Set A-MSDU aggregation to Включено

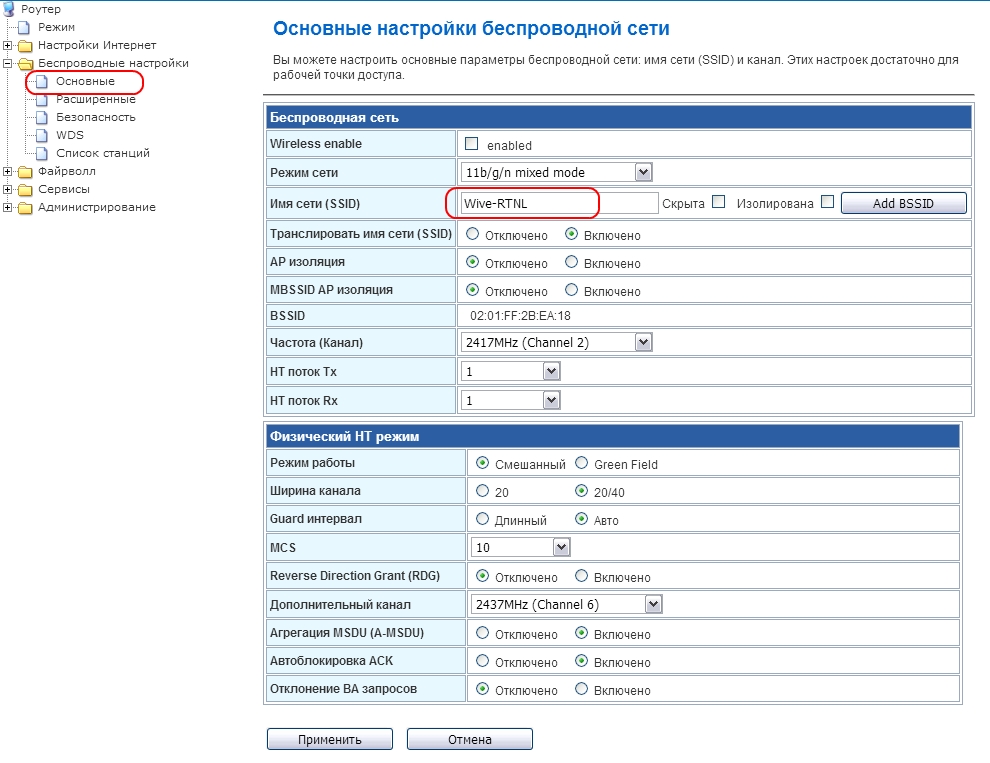581,632
